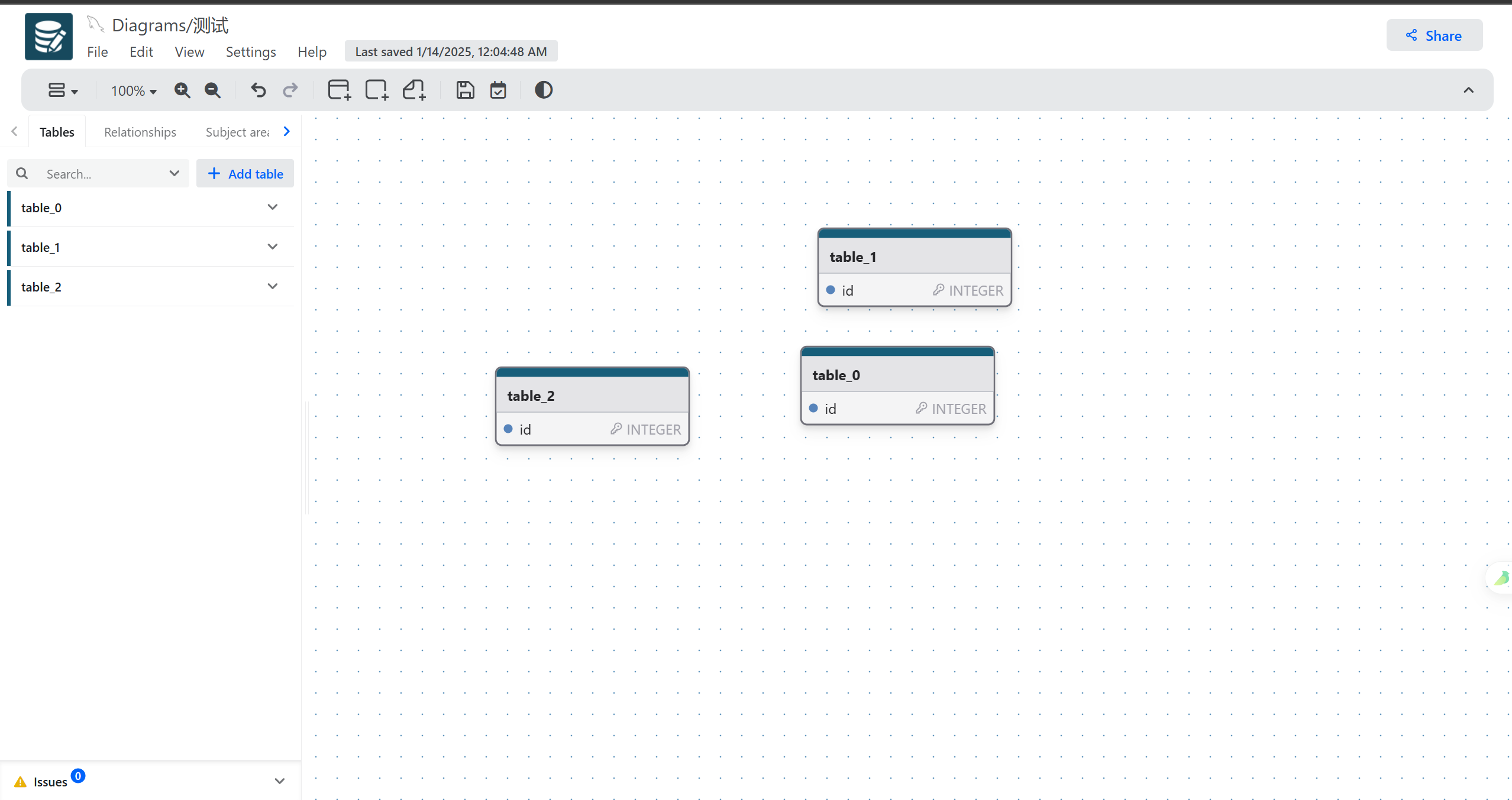The height and width of the screenshot is (800, 1512).
Task: Click the green leaf widget at right edge
Action: point(1501,578)
